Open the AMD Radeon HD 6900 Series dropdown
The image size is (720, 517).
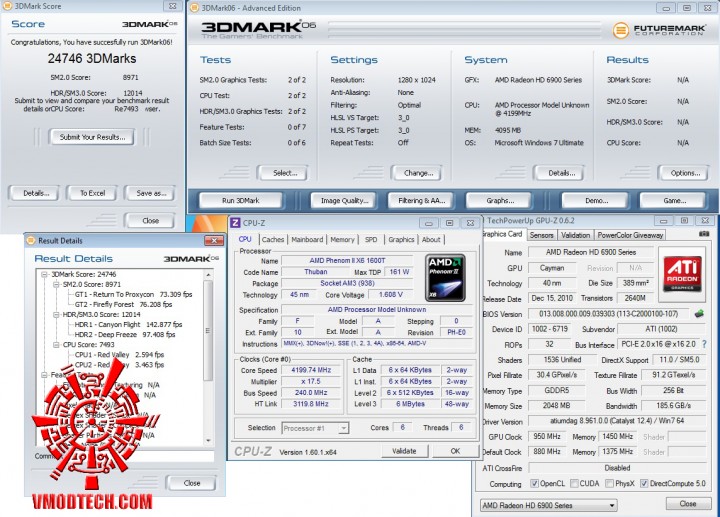(x=548, y=505)
